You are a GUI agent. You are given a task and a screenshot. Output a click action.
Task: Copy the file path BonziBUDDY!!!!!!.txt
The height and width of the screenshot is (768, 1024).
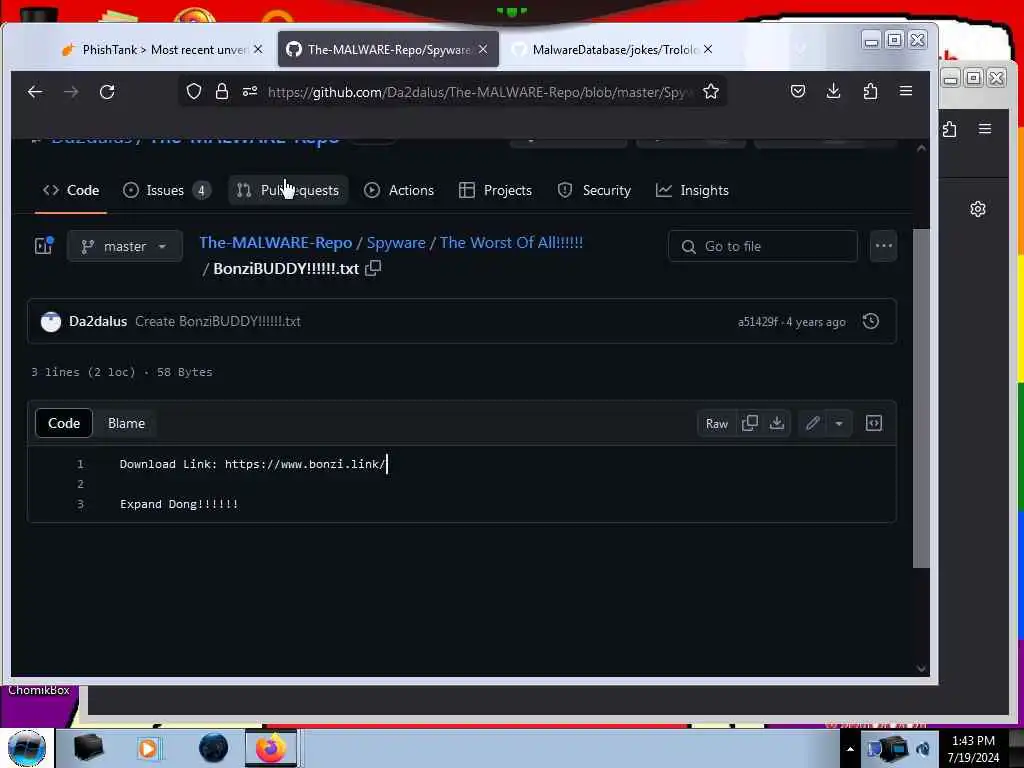click(373, 268)
